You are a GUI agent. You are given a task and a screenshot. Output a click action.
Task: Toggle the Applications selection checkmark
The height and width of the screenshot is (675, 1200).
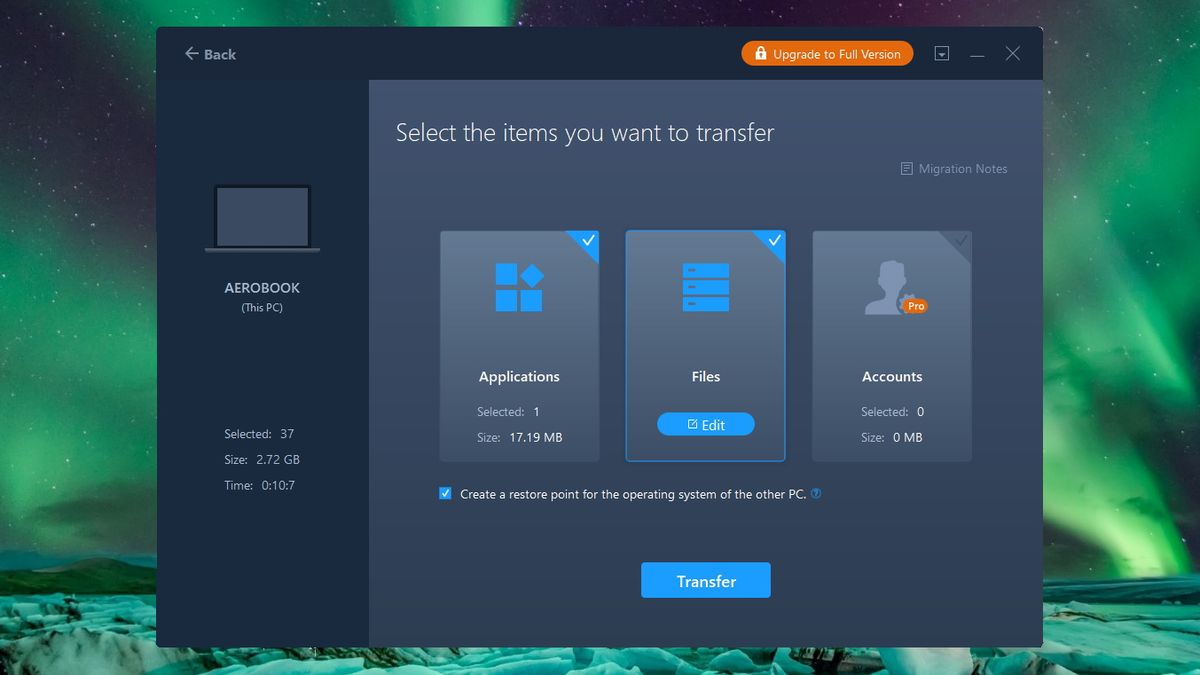click(x=587, y=242)
